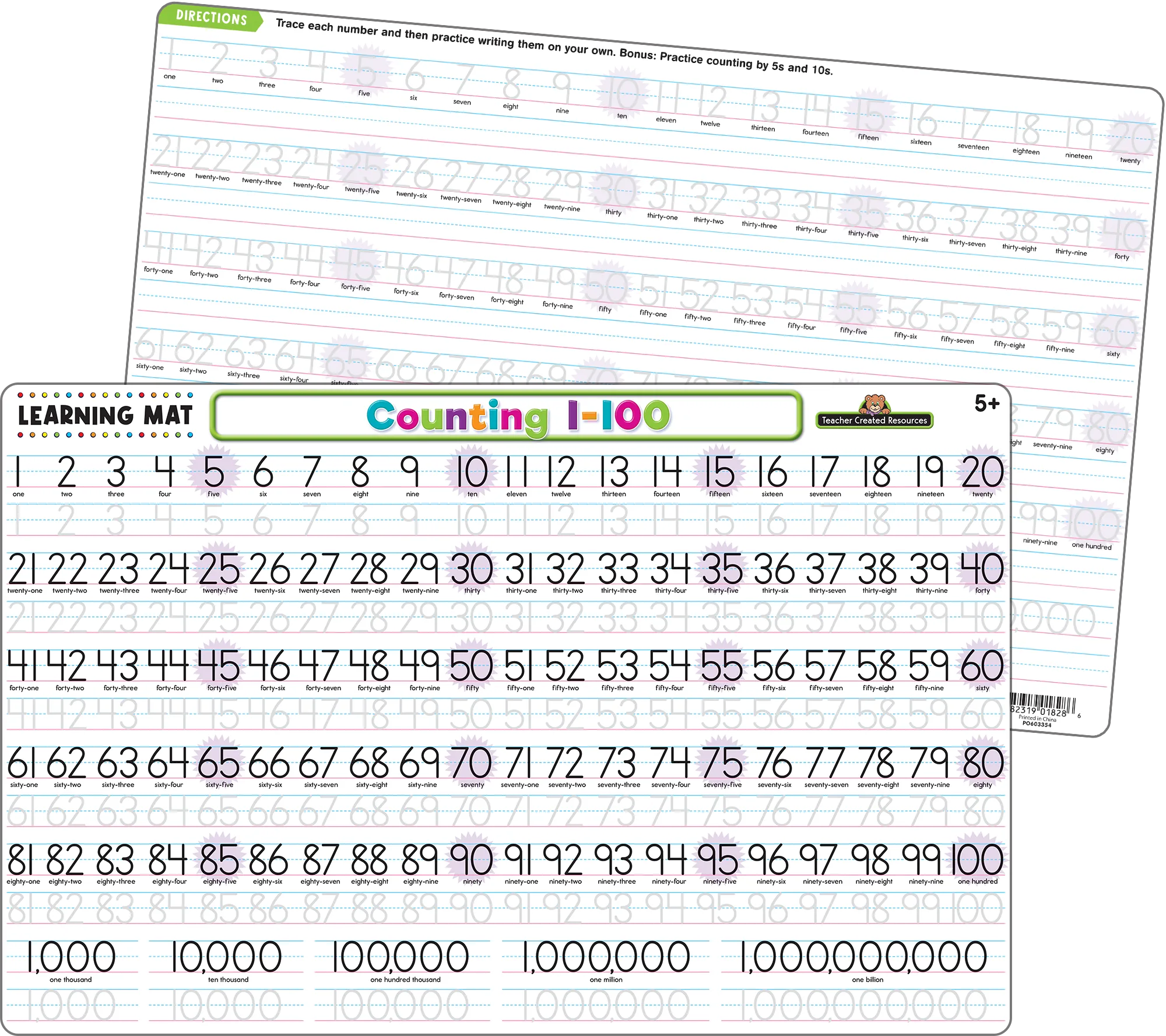The width and height of the screenshot is (1166, 1036).
Task: Click the bold black 88 on front mat
Action: 369,859
